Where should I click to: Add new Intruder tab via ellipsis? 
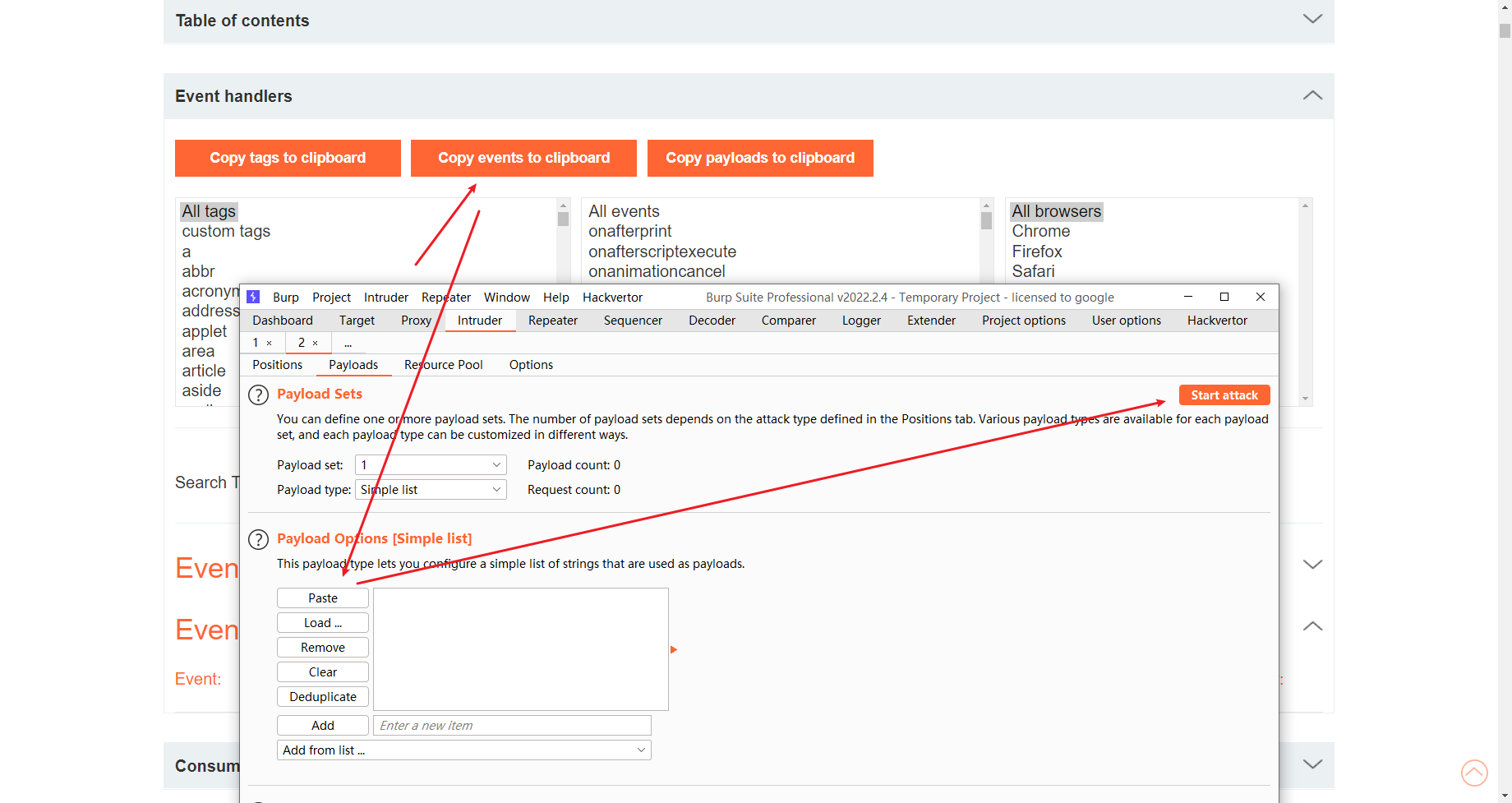point(348,343)
